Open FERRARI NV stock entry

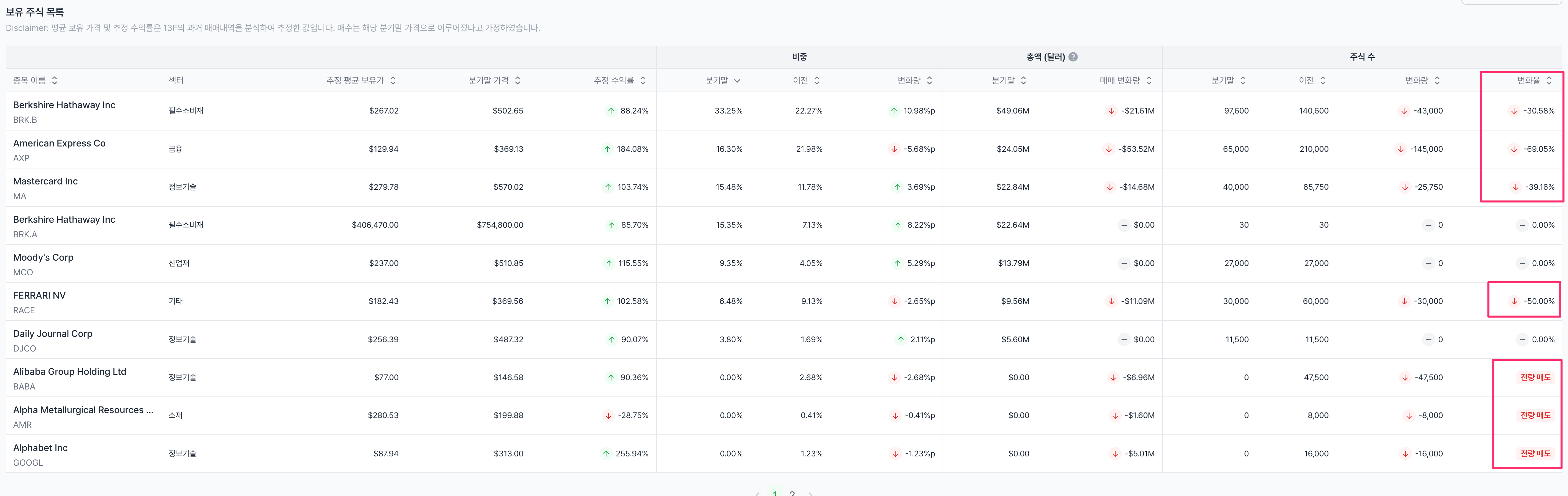[39, 295]
